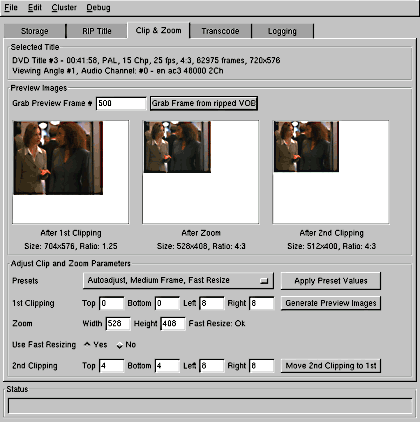Focus the Grab Preview Frame number field
The height and width of the screenshot is (422, 420).
(x=121, y=103)
